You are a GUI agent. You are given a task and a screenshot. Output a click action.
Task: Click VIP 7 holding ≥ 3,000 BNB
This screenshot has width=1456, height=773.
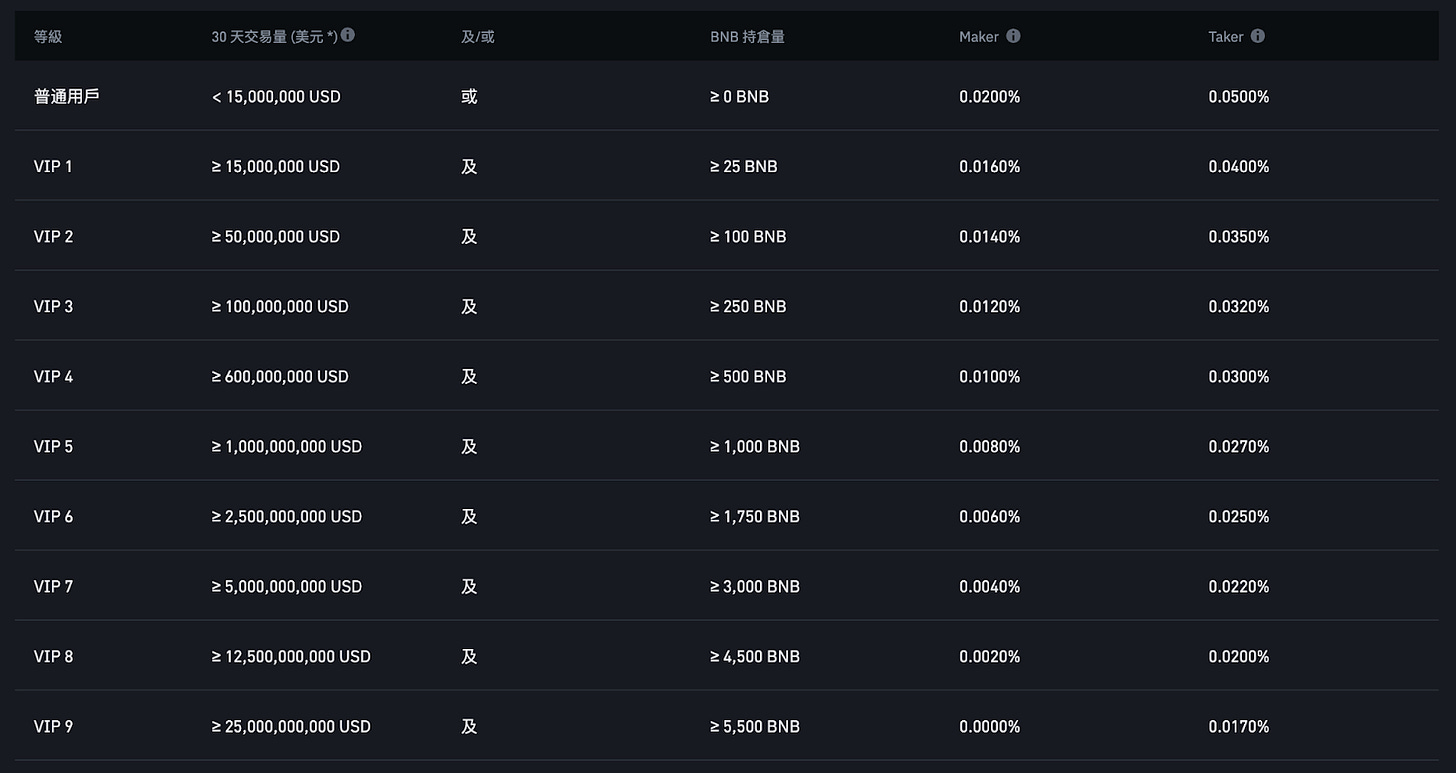click(754, 587)
